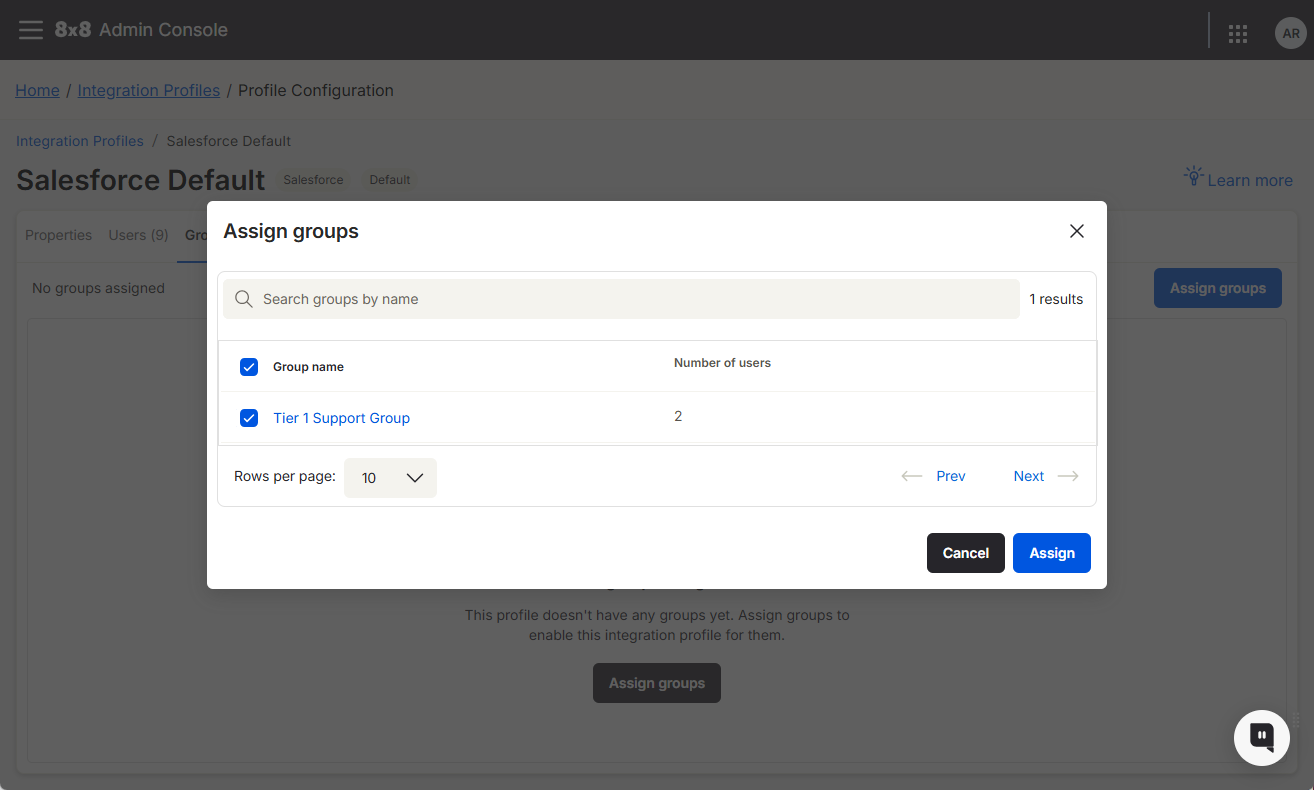Switch to the Users (9) tab
The height and width of the screenshot is (790, 1314).
[x=138, y=235]
